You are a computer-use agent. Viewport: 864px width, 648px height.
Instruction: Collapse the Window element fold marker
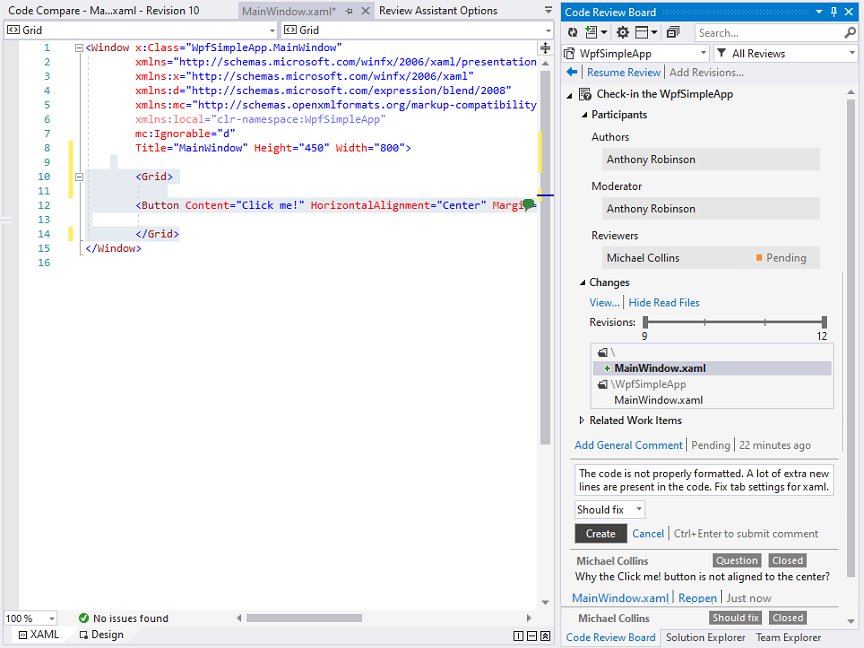(79, 48)
